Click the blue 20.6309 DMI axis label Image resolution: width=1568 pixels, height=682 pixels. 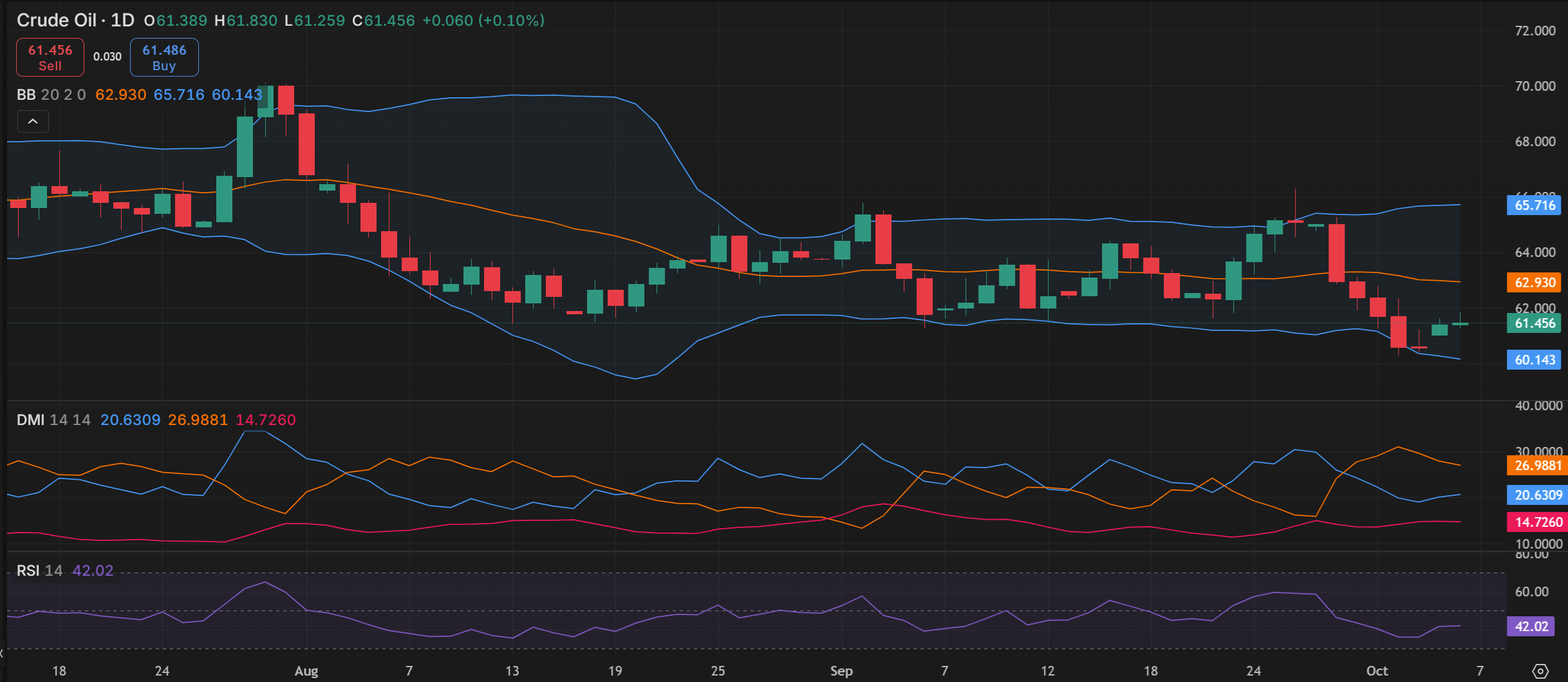pyautogui.click(x=1538, y=495)
